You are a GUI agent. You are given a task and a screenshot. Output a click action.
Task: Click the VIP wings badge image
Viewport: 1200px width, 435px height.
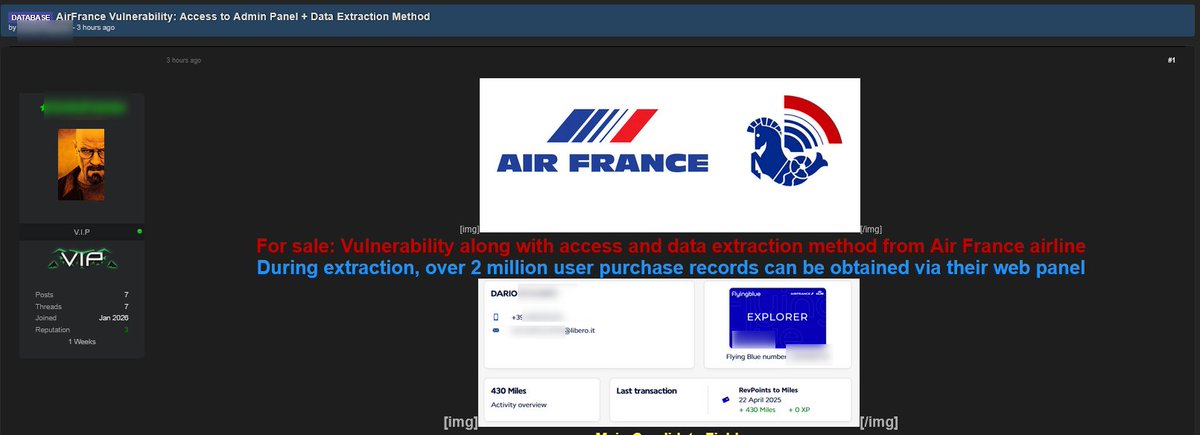coord(82,261)
